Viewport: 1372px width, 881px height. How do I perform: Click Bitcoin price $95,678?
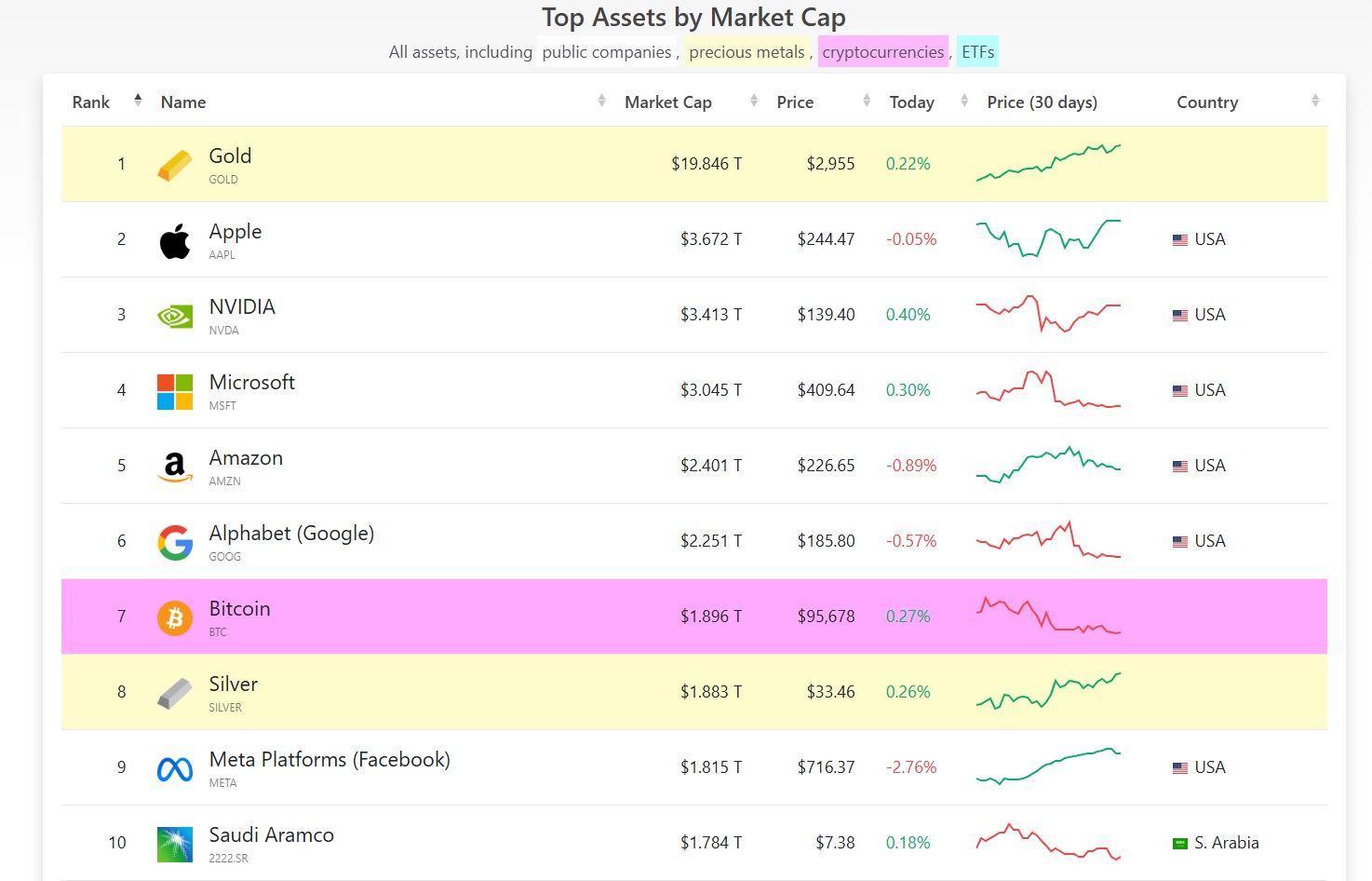[x=826, y=617]
